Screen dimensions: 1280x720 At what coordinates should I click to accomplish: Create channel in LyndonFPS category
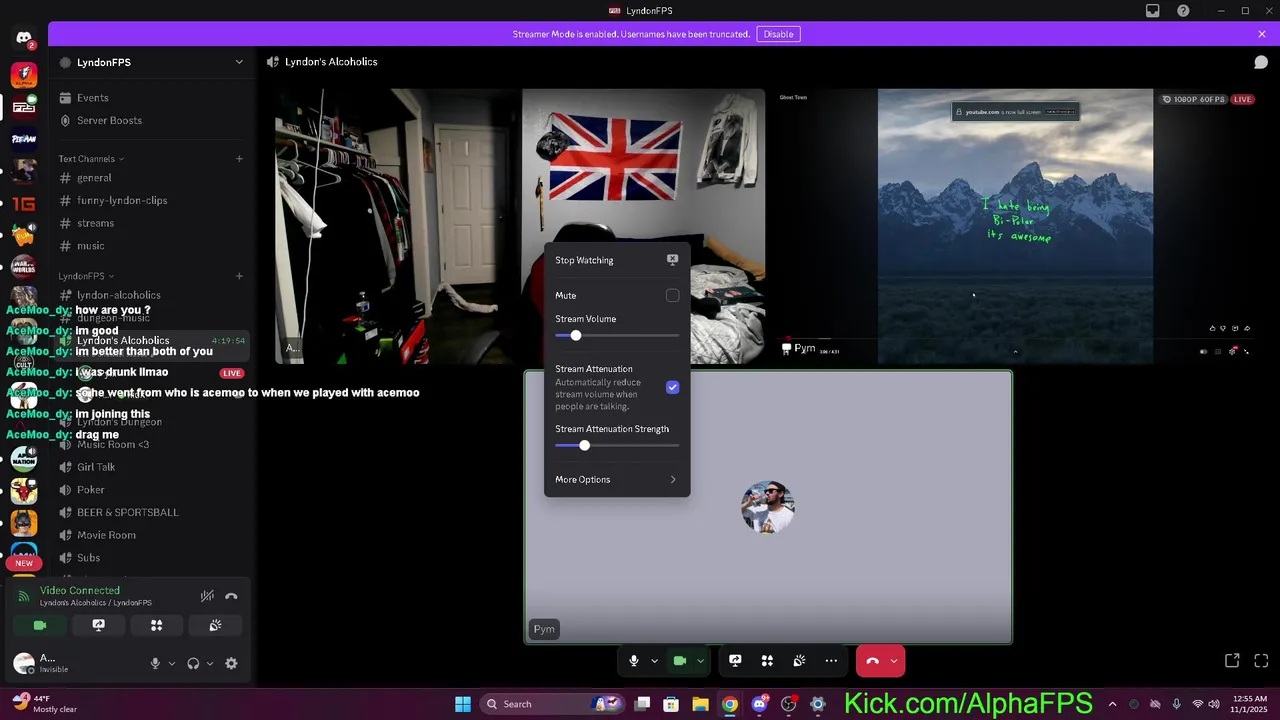click(239, 276)
